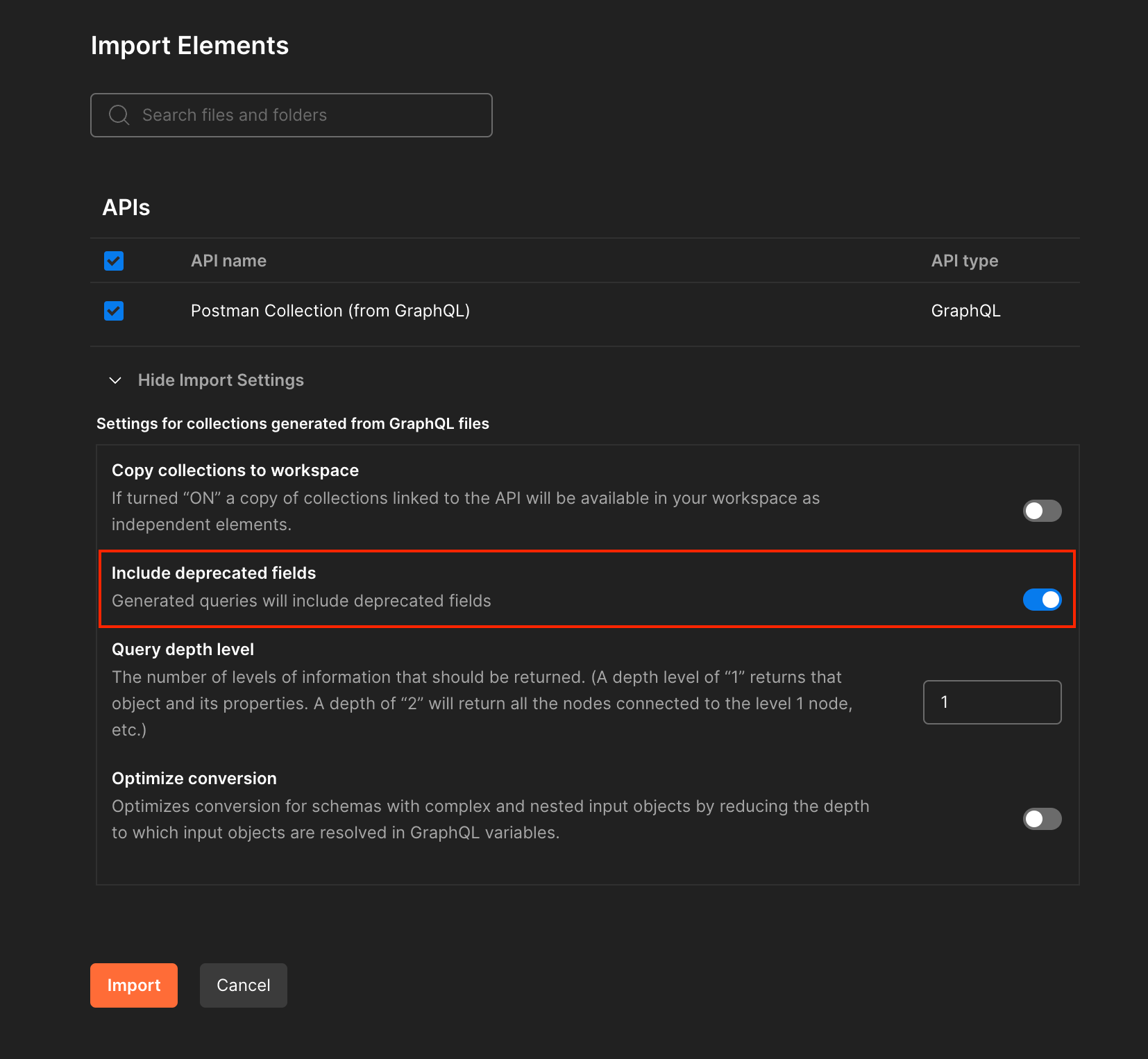Image resolution: width=1148 pixels, height=1059 pixels.
Task: Click the APIs section heading
Action: tap(126, 207)
